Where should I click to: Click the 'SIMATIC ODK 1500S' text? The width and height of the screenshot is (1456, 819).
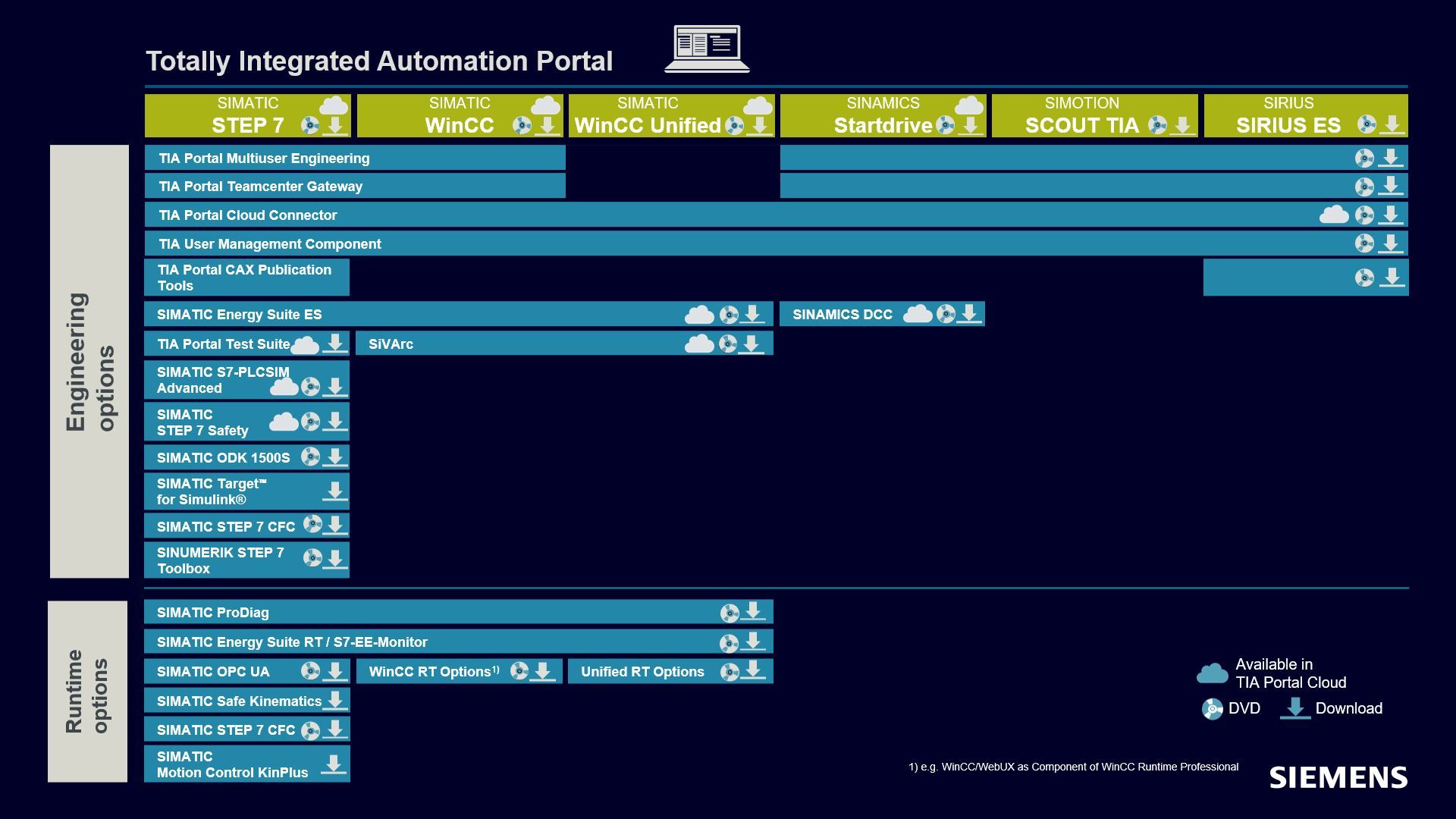pos(223,458)
